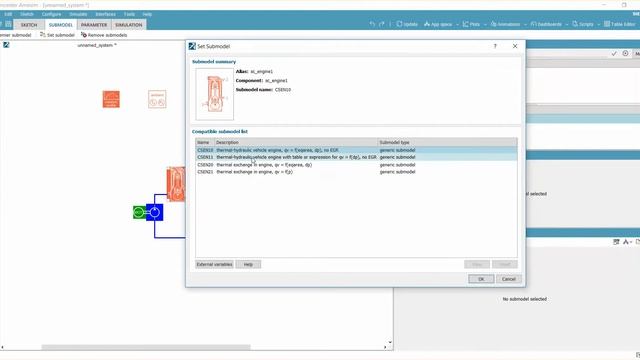
Task: Click the Set Submodel dialog help question mark
Action: [495, 46]
